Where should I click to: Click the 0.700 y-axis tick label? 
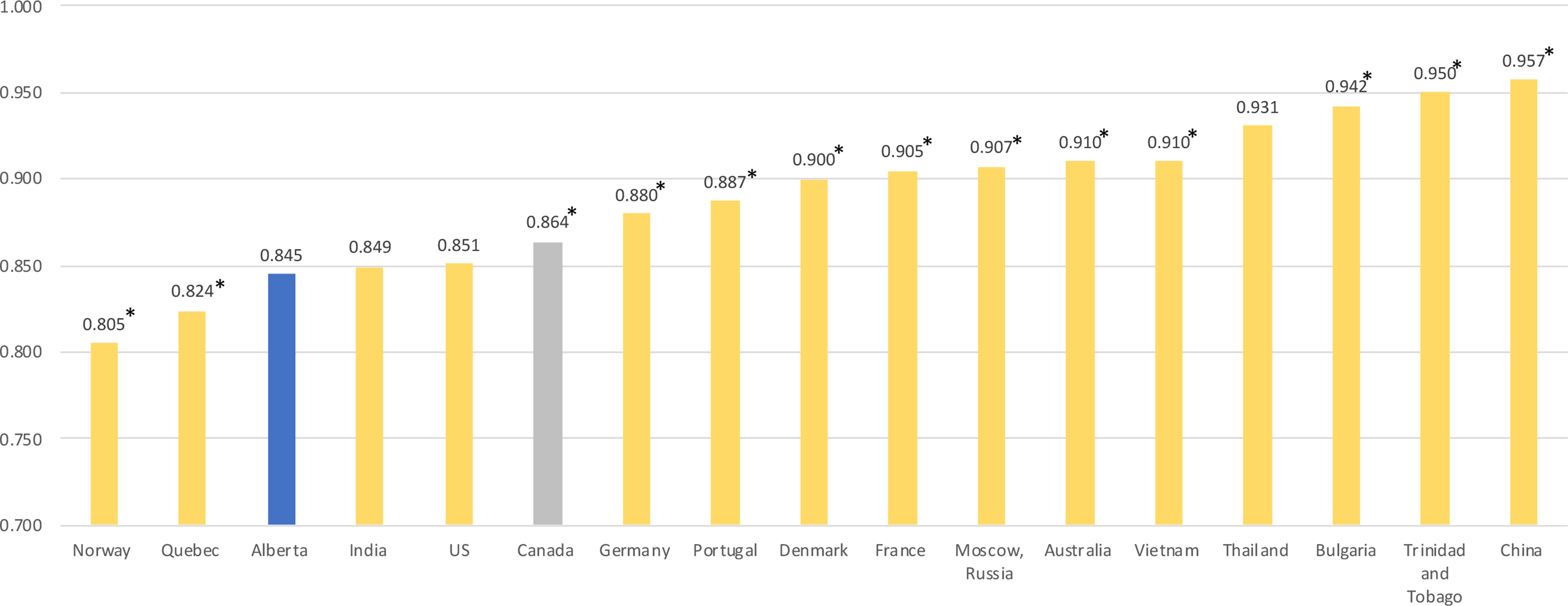tap(21, 525)
